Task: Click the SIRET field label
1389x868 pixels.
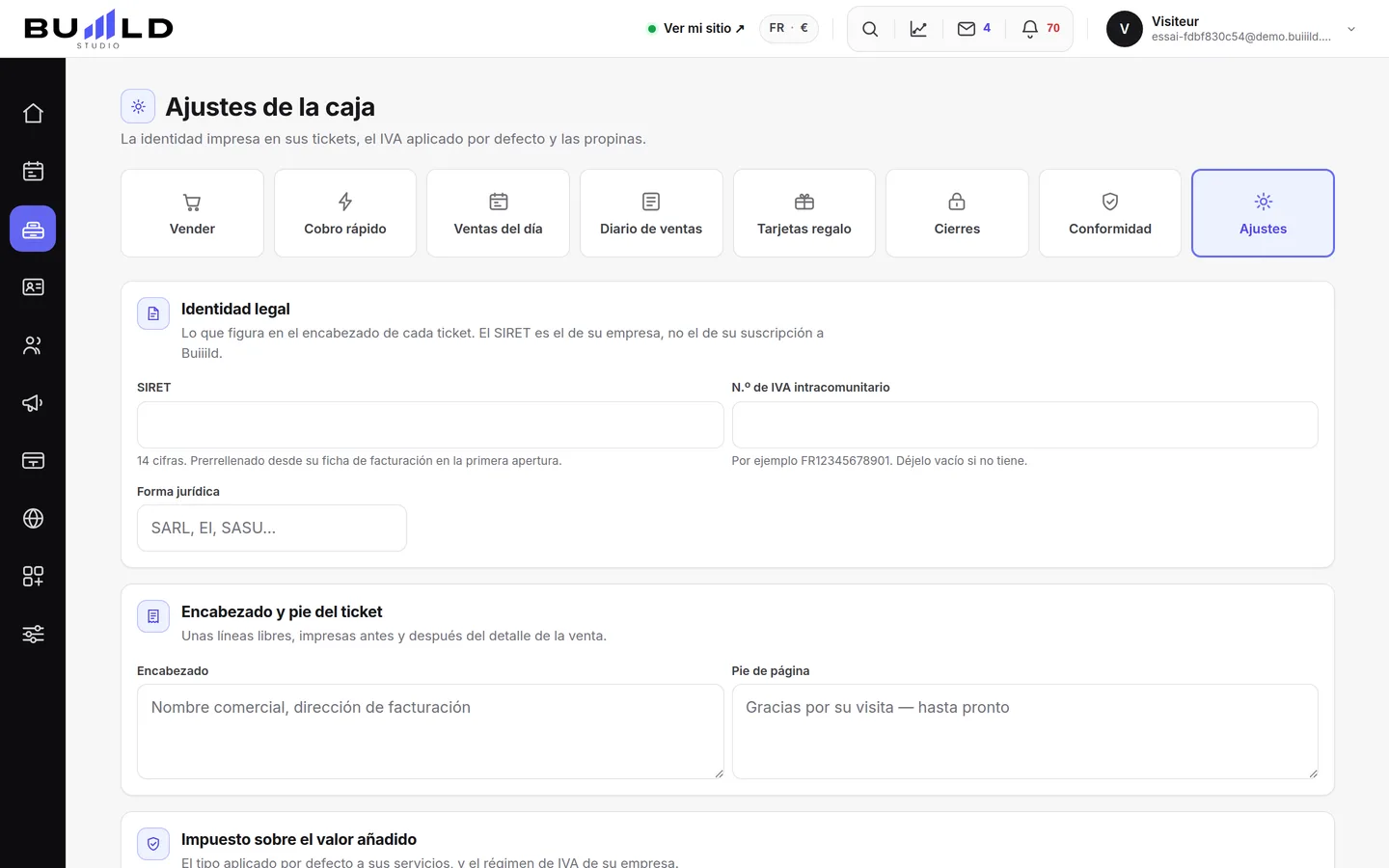Action: [154, 388]
